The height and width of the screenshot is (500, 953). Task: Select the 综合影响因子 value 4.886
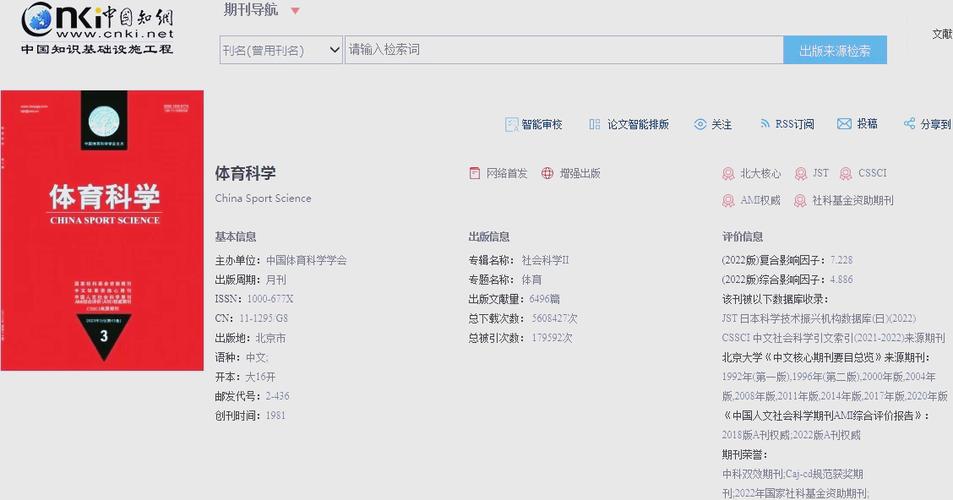click(x=842, y=279)
